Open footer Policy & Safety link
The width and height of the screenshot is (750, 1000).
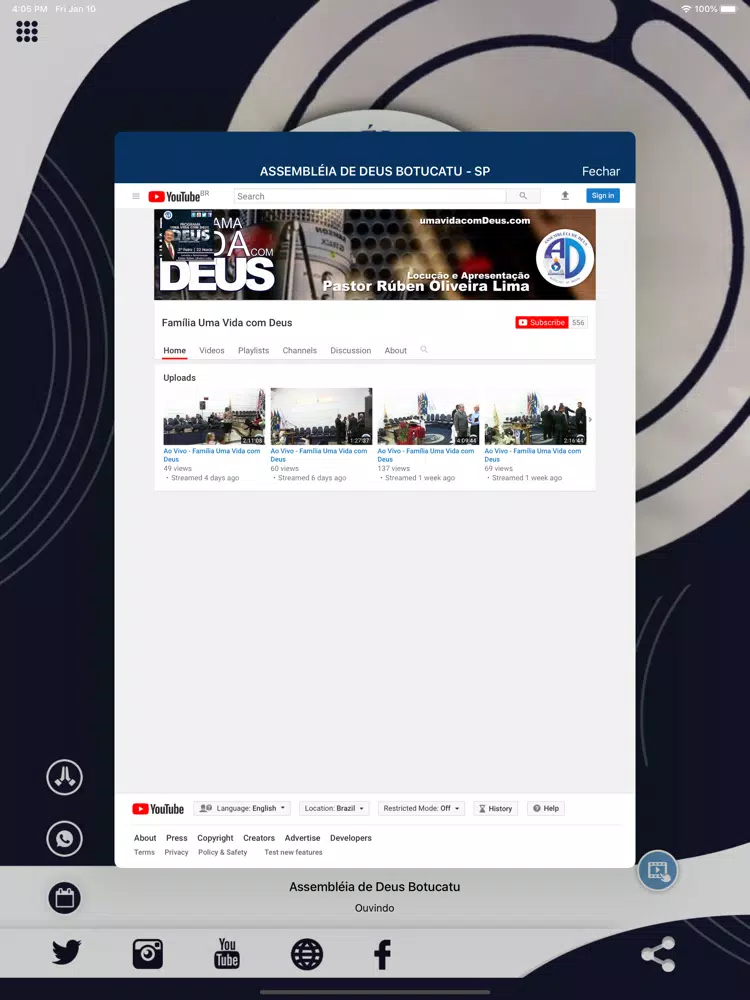[223, 852]
